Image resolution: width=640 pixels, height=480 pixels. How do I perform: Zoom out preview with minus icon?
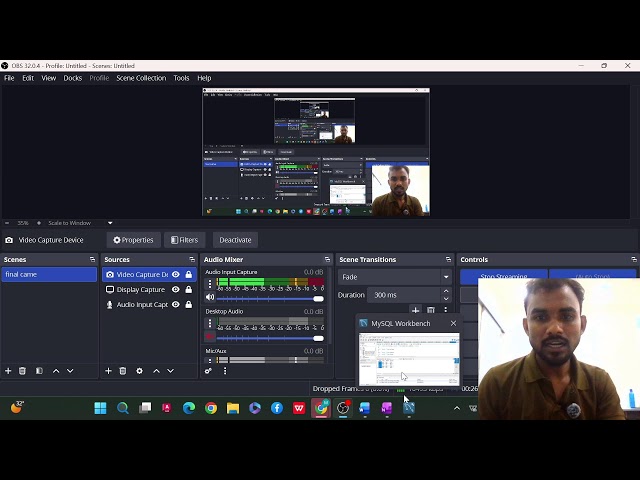(x=7, y=223)
